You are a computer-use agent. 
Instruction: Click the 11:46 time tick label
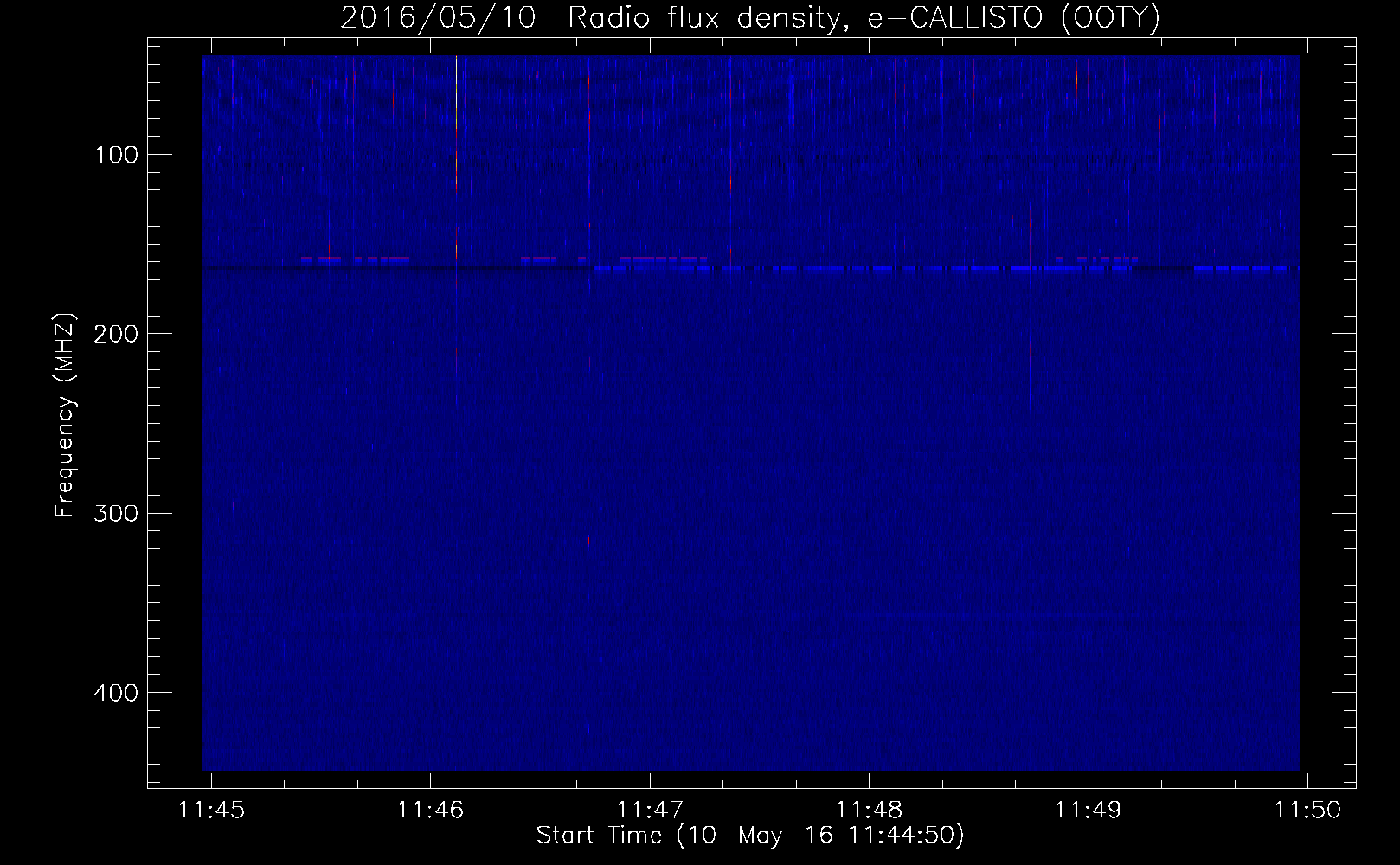point(430,811)
